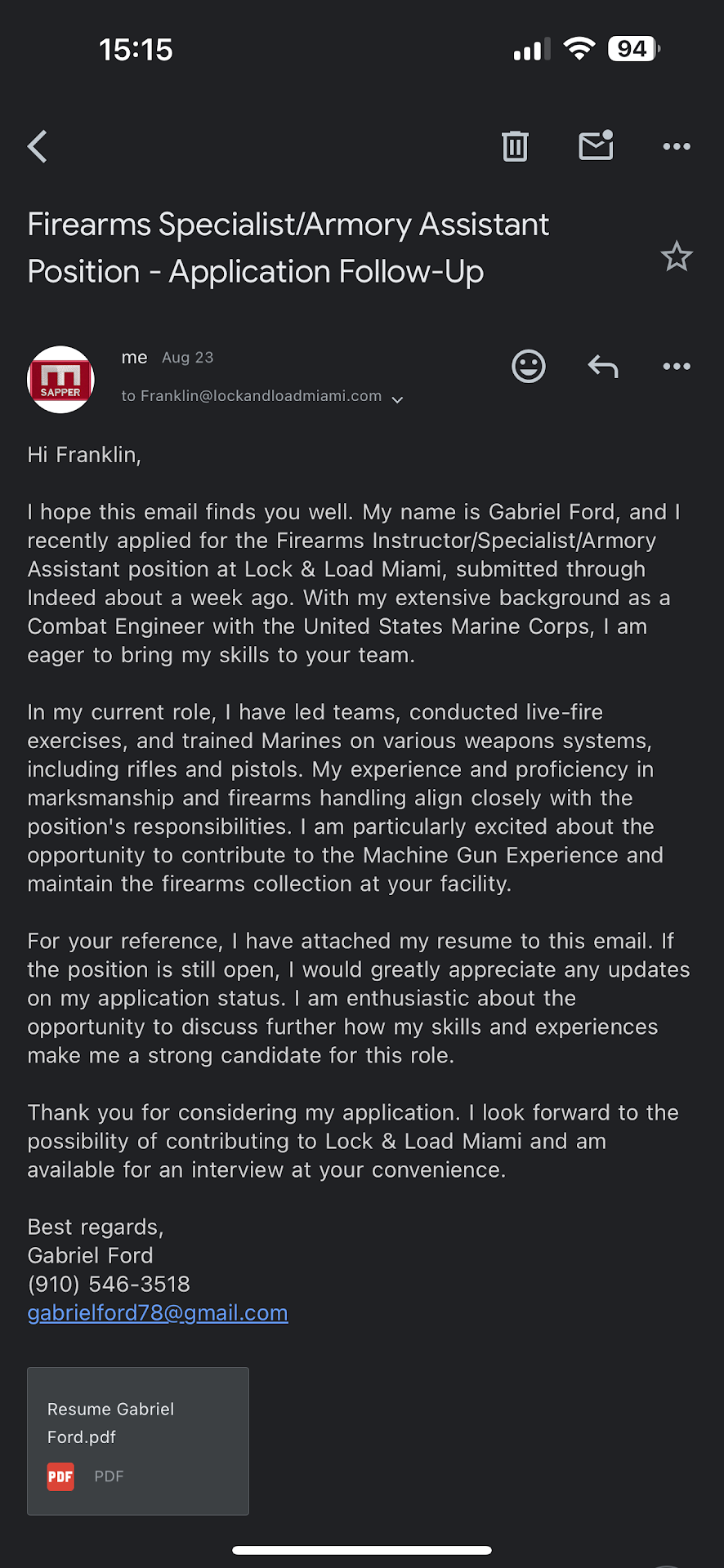Tap the email subject title text
This screenshot has width=724, height=1568.
point(288,247)
